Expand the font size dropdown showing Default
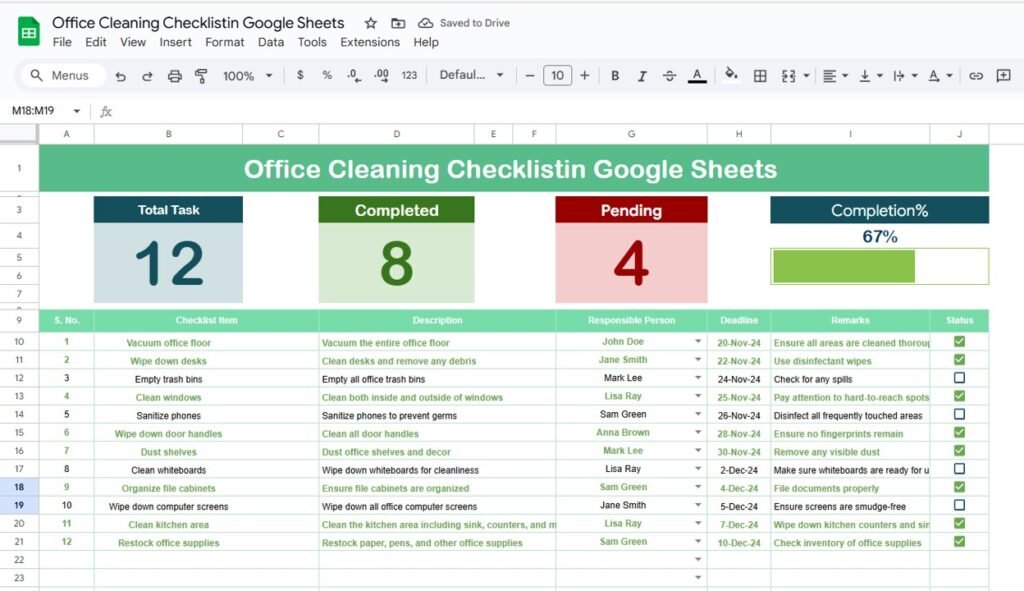 (472, 75)
